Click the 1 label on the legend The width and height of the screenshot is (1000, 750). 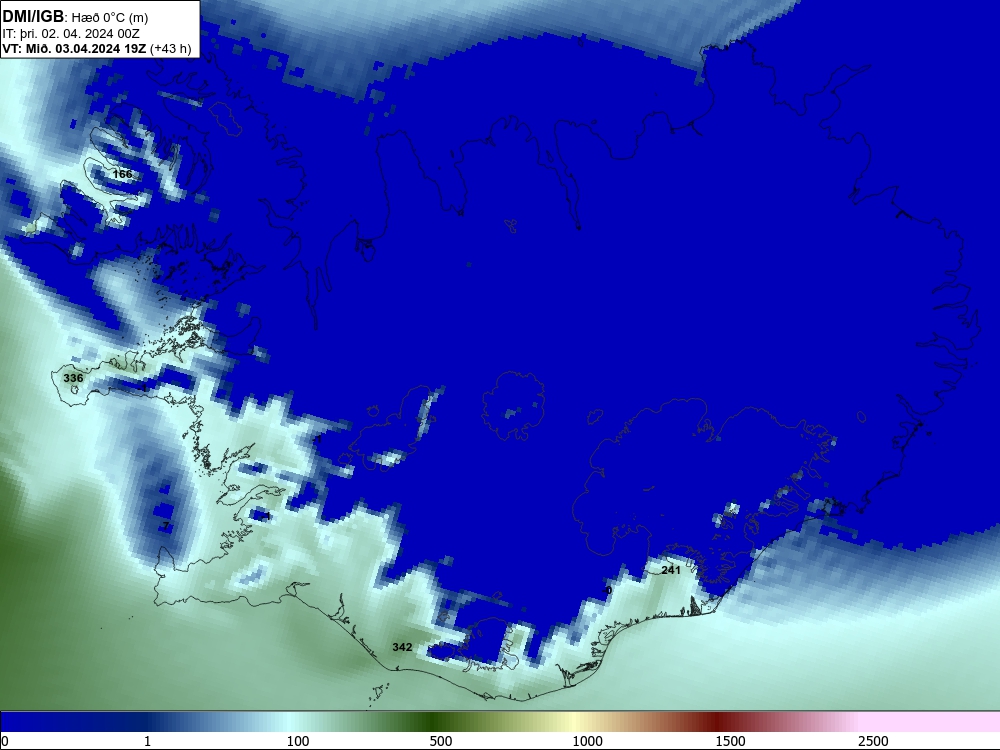147,741
